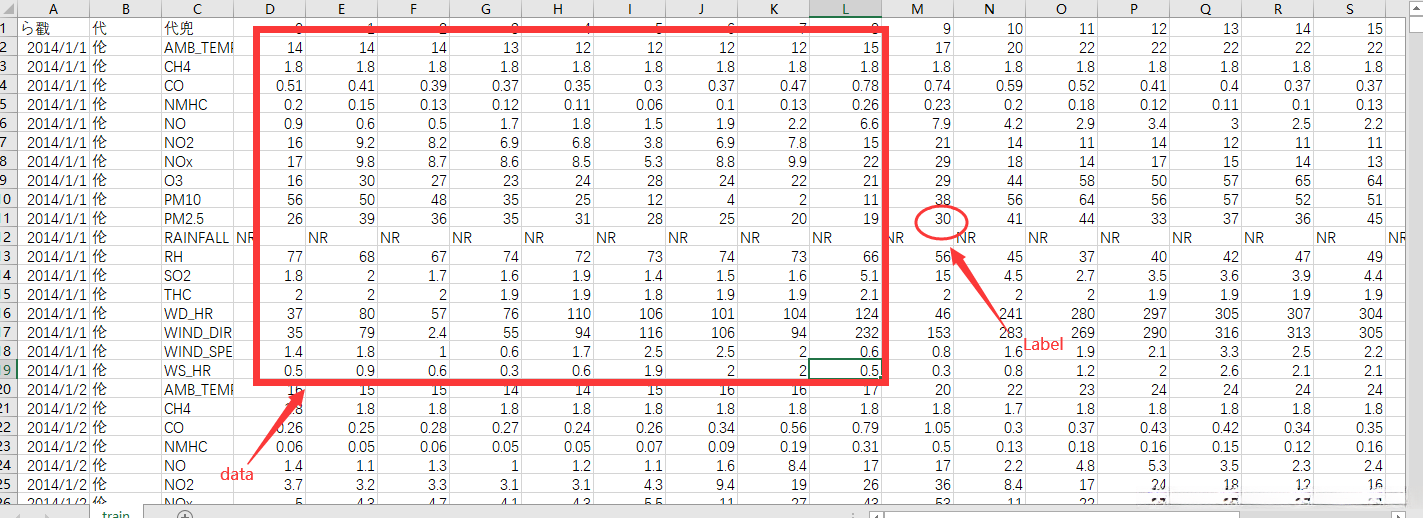Select the WIND_SPE label cell

pos(197,351)
